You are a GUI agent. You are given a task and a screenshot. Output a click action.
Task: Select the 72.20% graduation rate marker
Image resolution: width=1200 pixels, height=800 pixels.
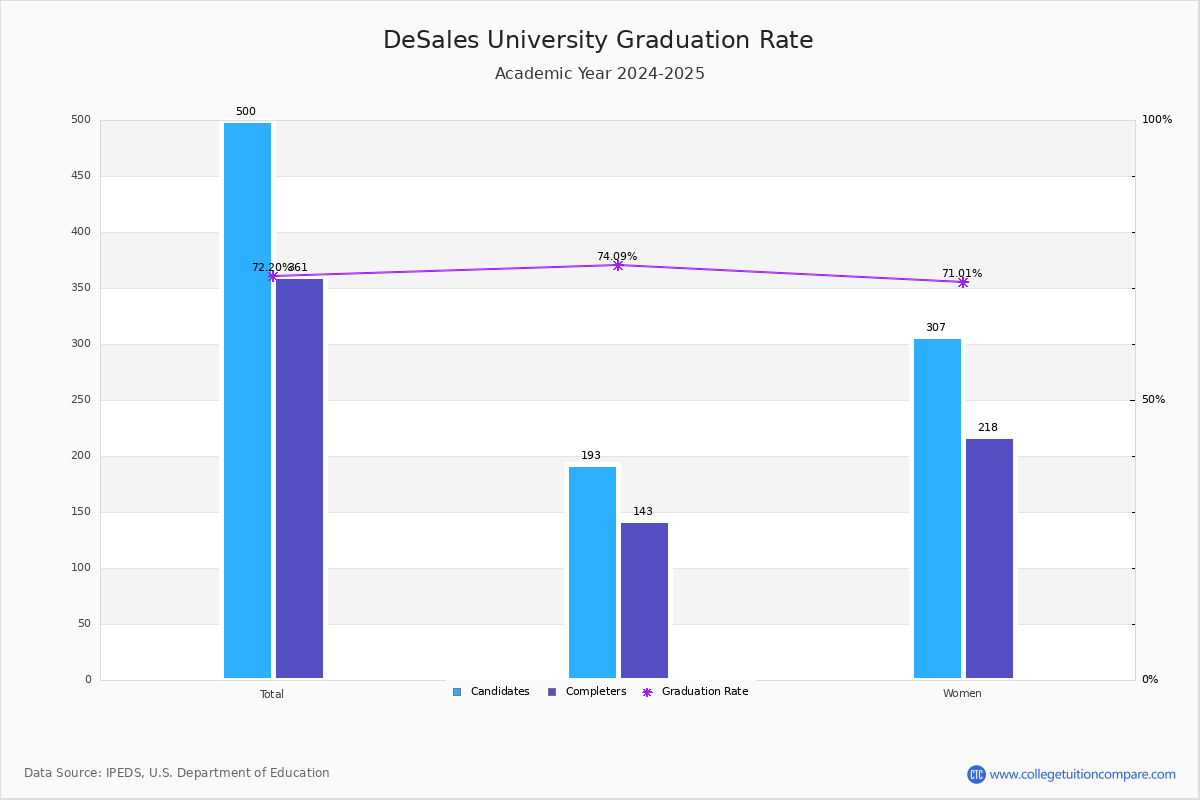(x=272, y=276)
